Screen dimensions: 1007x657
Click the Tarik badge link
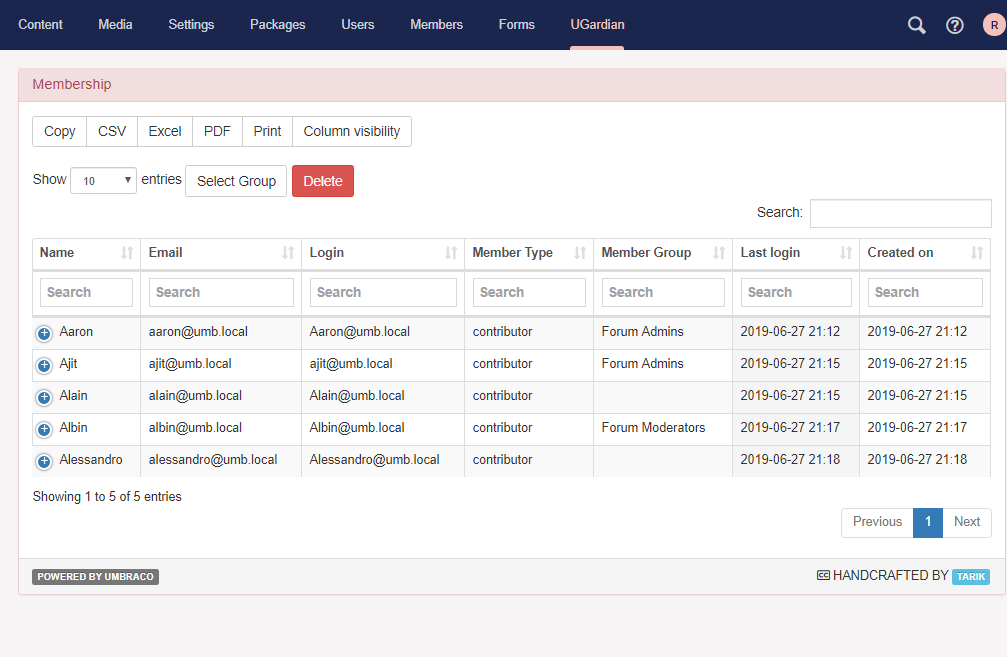pos(971,577)
